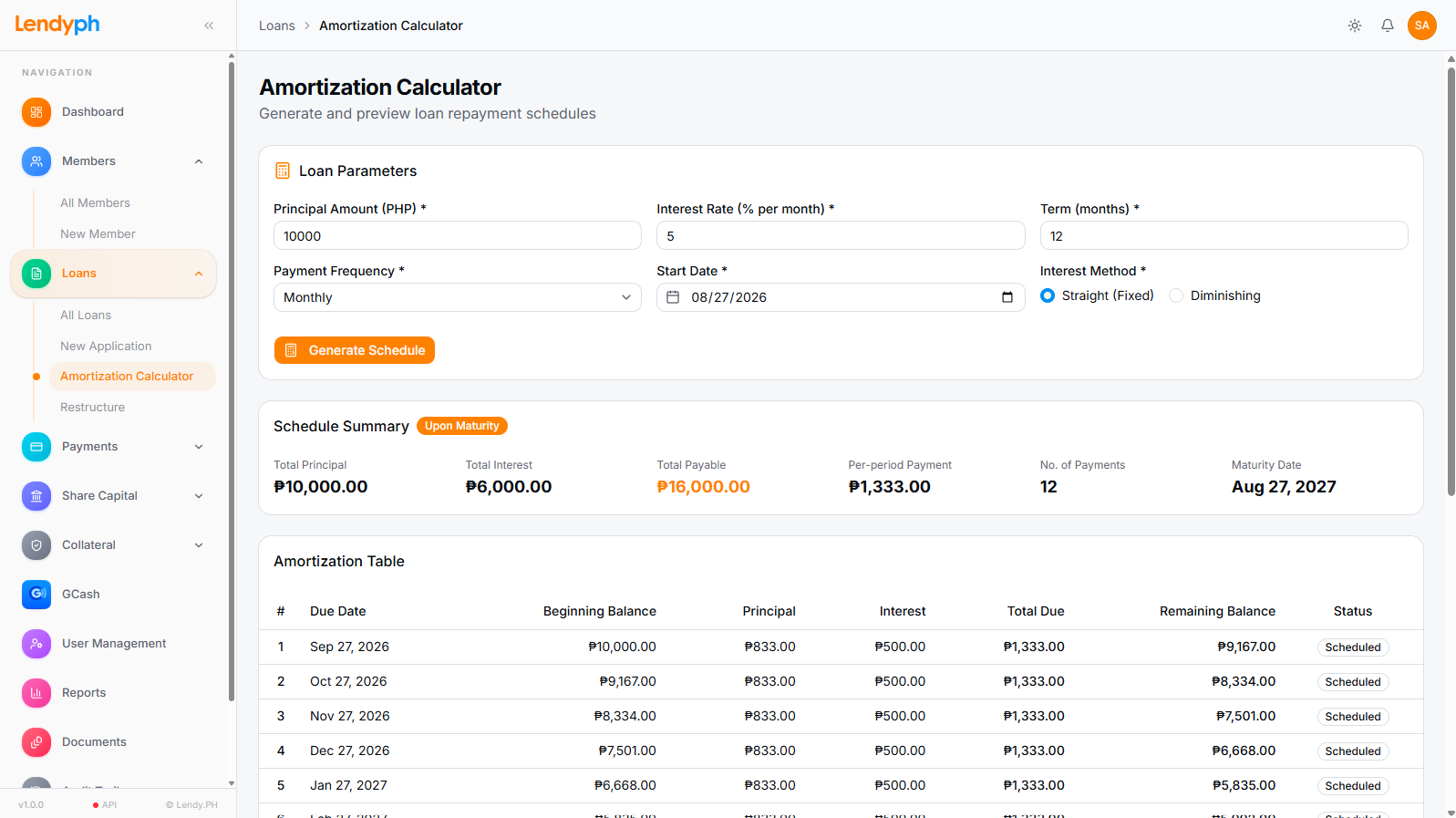Click the Documents pink icon
Viewport: 1456px width, 818px height.
(x=36, y=742)
